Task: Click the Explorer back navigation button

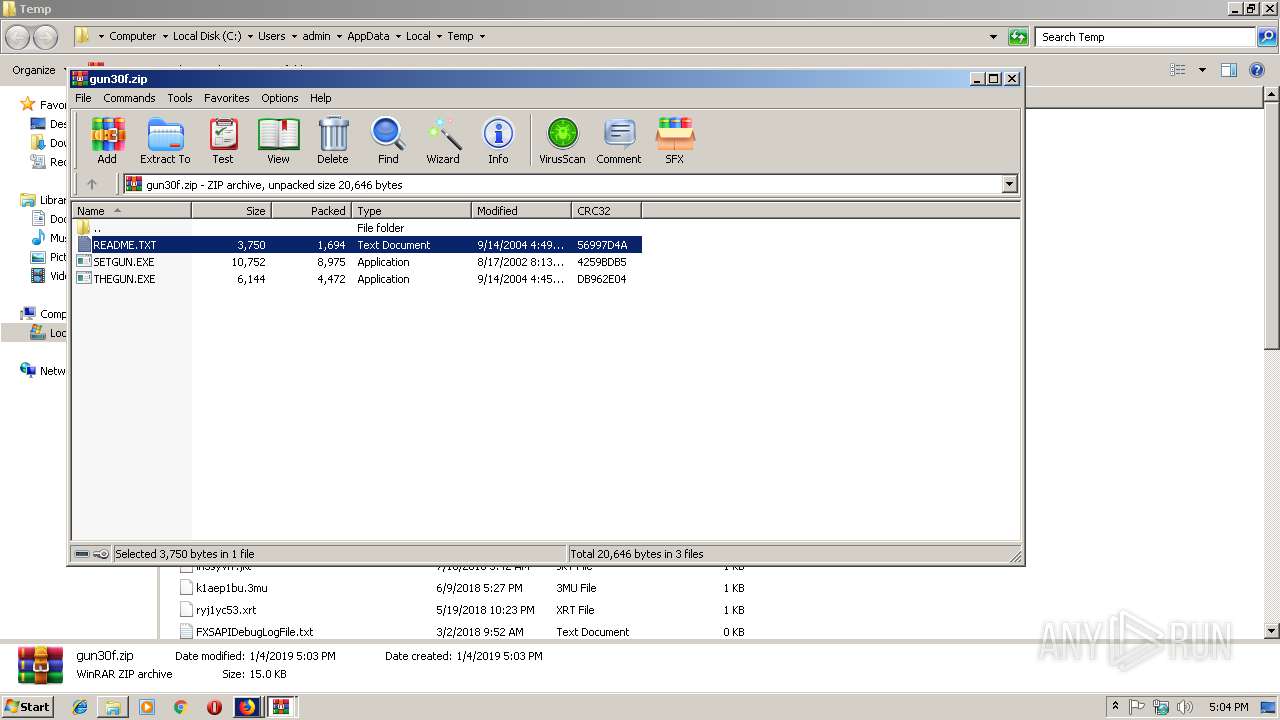Action: point(19,37)
